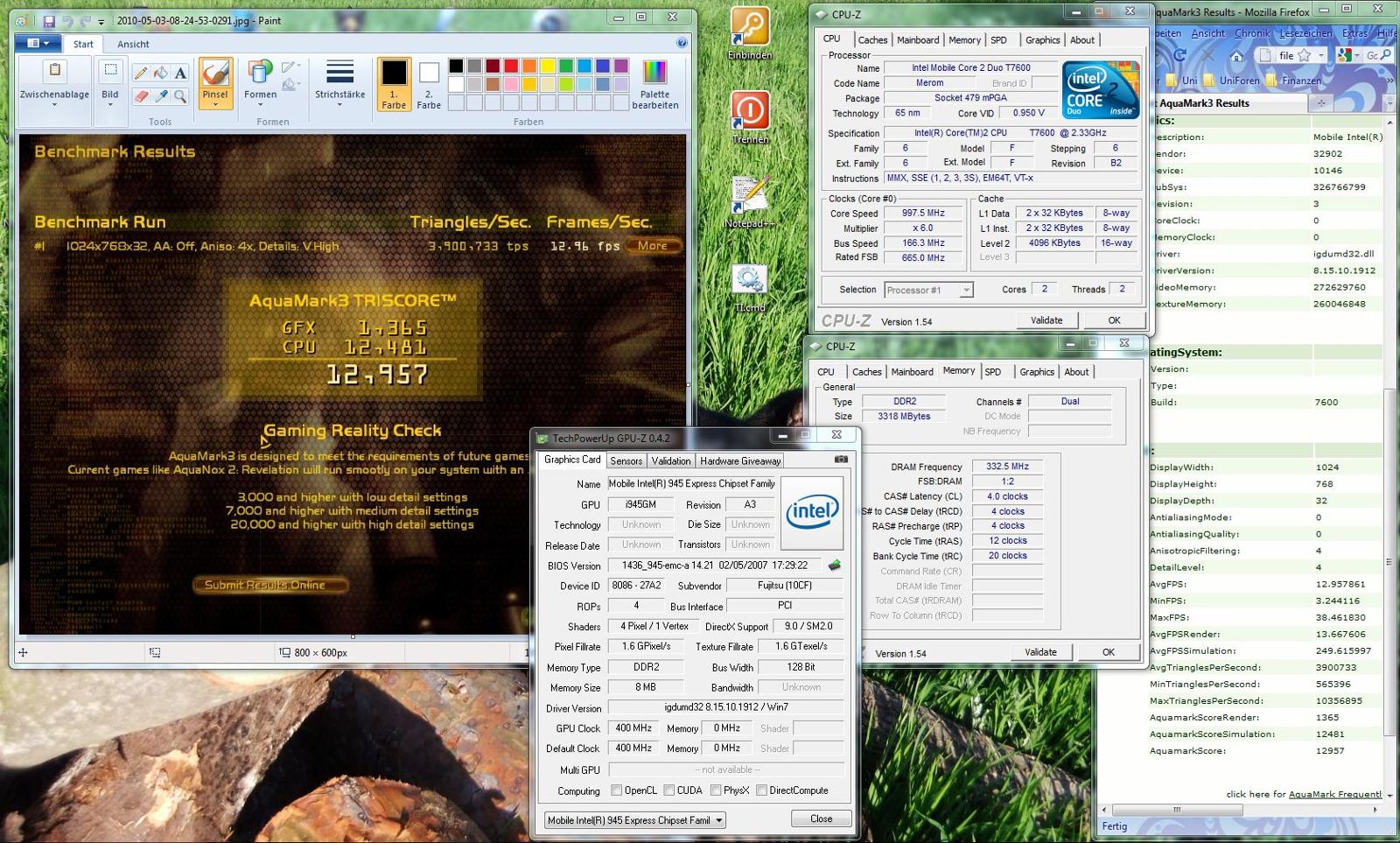
Task: Open the Firefox search engine dropdown
Action: click(1355, 55)
